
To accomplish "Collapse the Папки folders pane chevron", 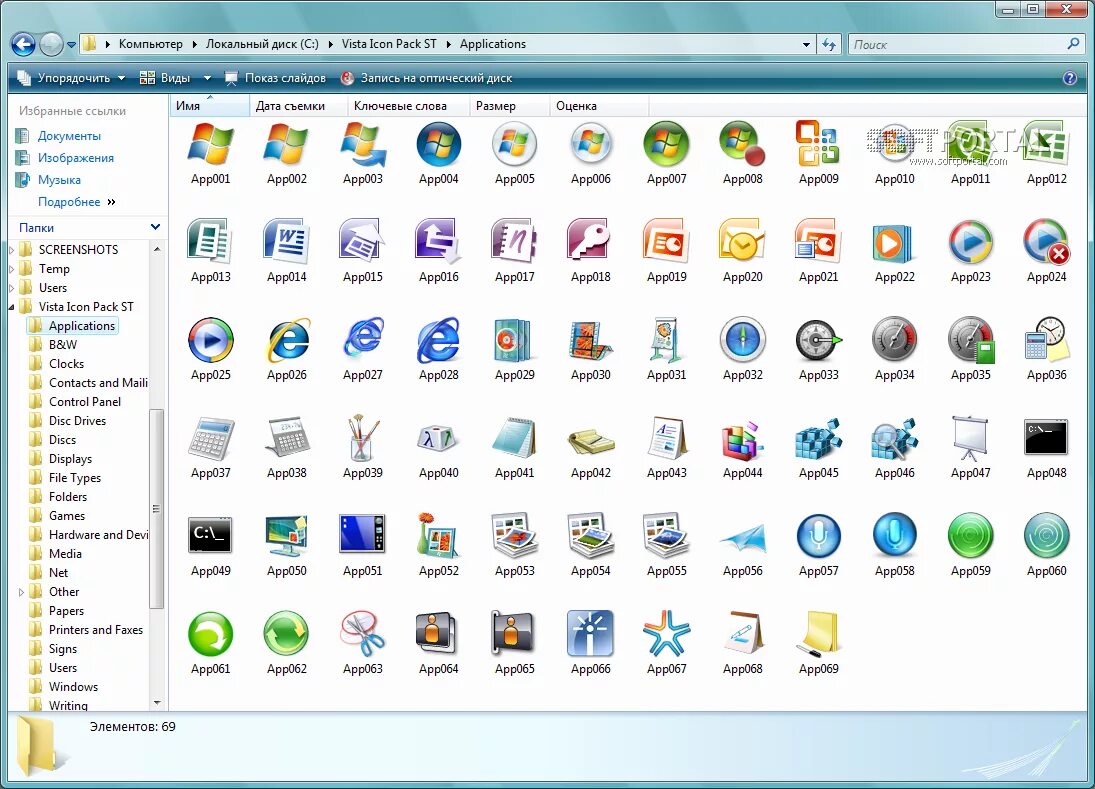I will pos(156,227).
